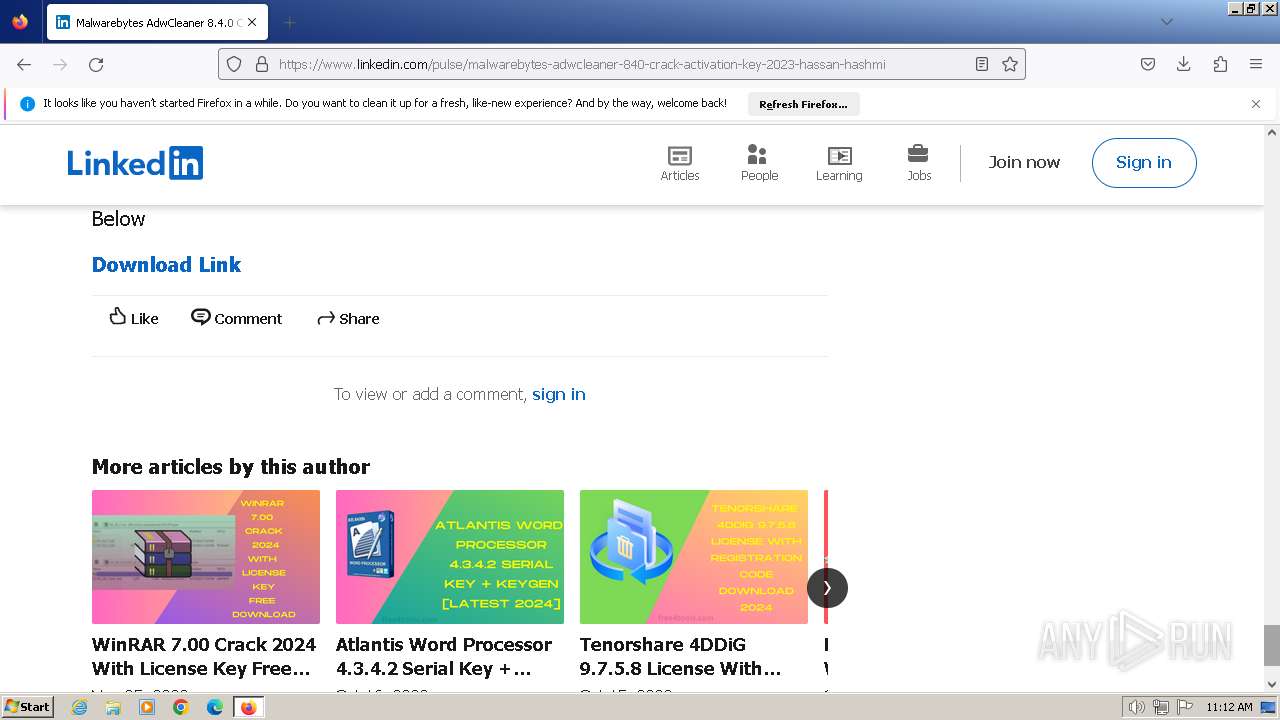1280x720 pixels.
Task: Open WinRAR 7.00 Crack article thumbnail
Action: [206, 557]
